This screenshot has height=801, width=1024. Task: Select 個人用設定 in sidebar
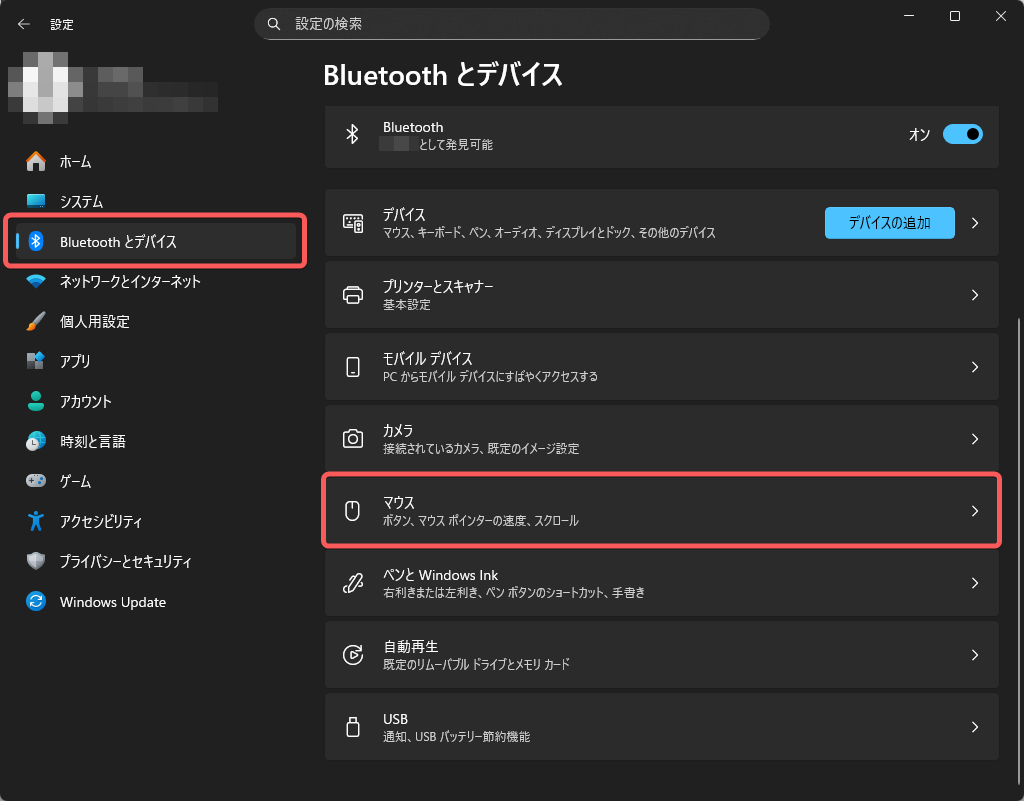click(x=155, y=321)
